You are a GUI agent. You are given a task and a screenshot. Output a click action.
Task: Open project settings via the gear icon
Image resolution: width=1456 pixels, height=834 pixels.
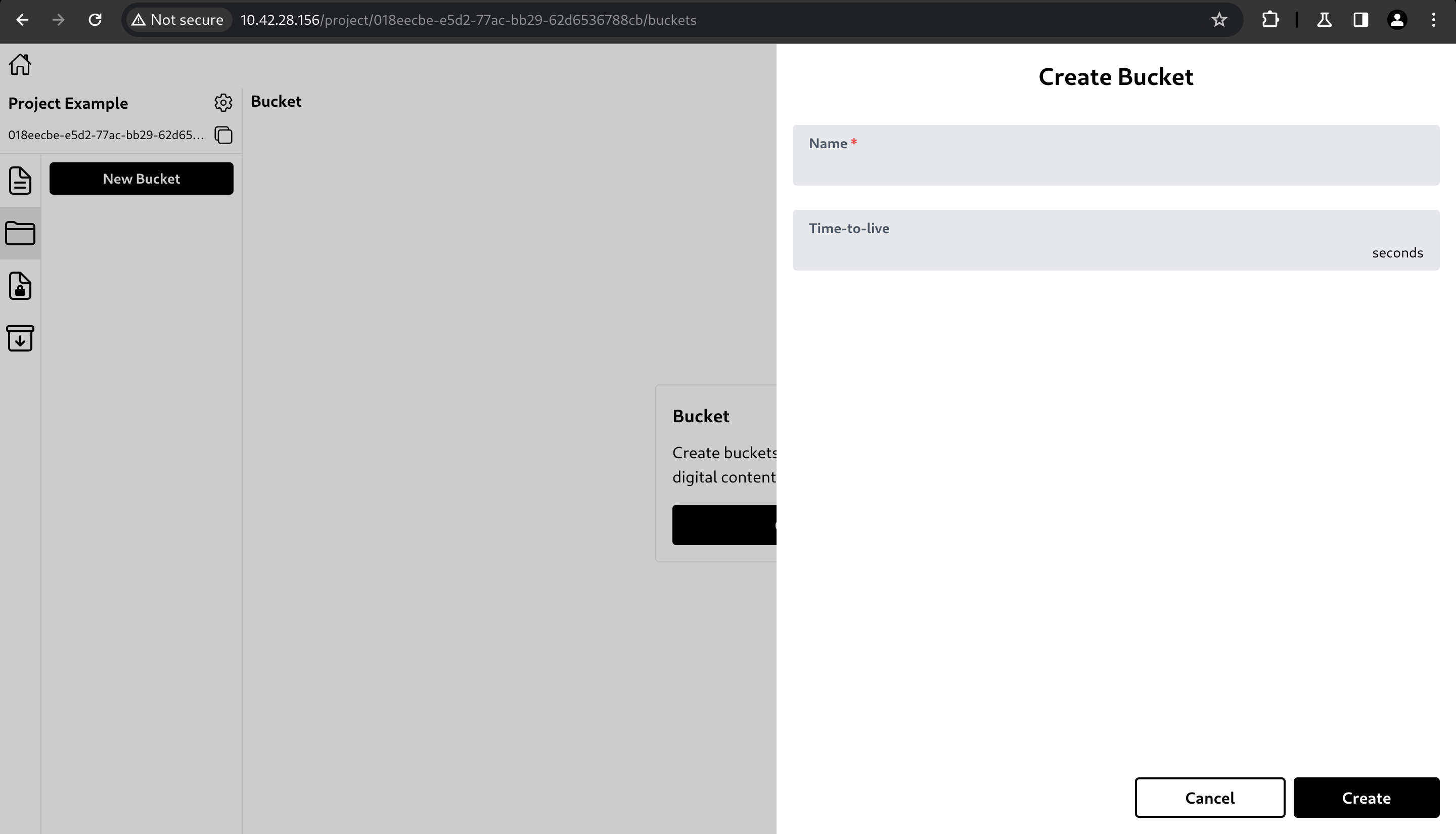tap(223, 103)
